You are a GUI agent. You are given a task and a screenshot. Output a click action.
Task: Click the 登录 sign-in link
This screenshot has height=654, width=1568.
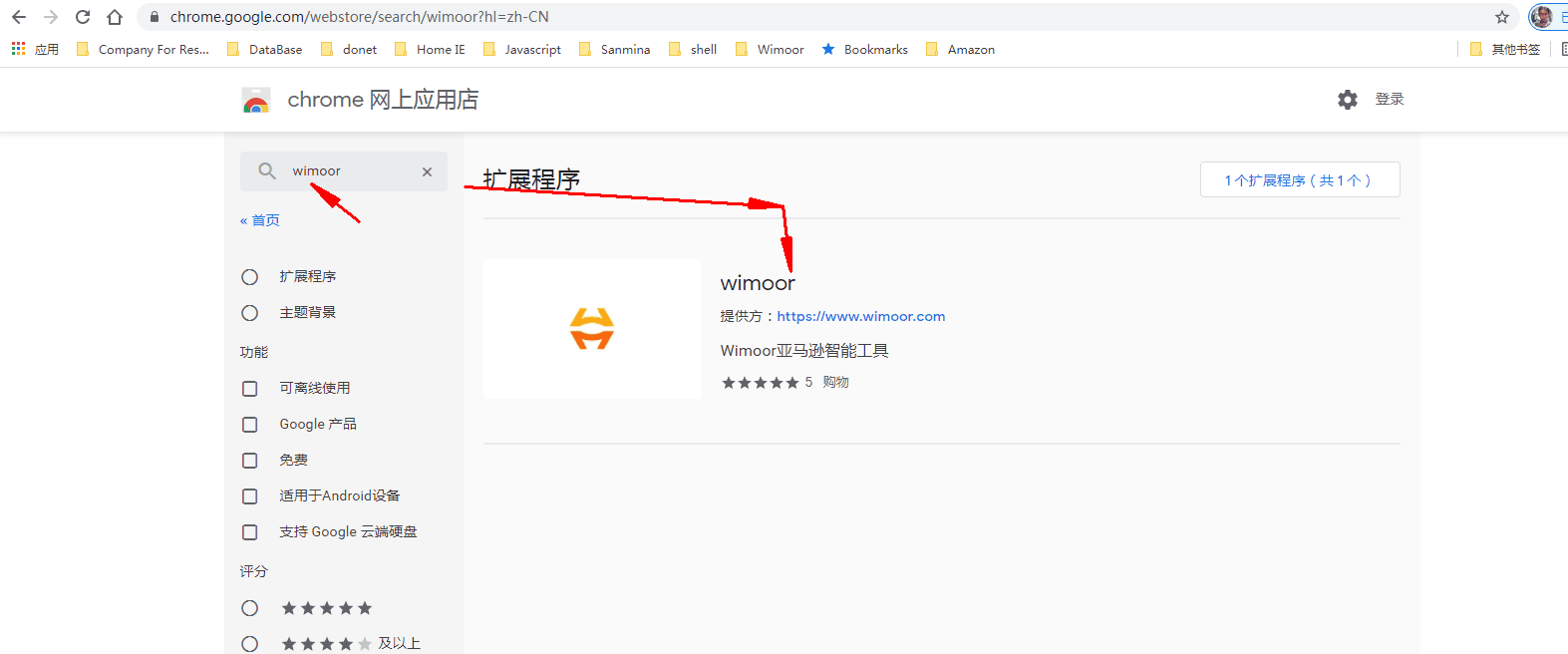click(1390, 99)
